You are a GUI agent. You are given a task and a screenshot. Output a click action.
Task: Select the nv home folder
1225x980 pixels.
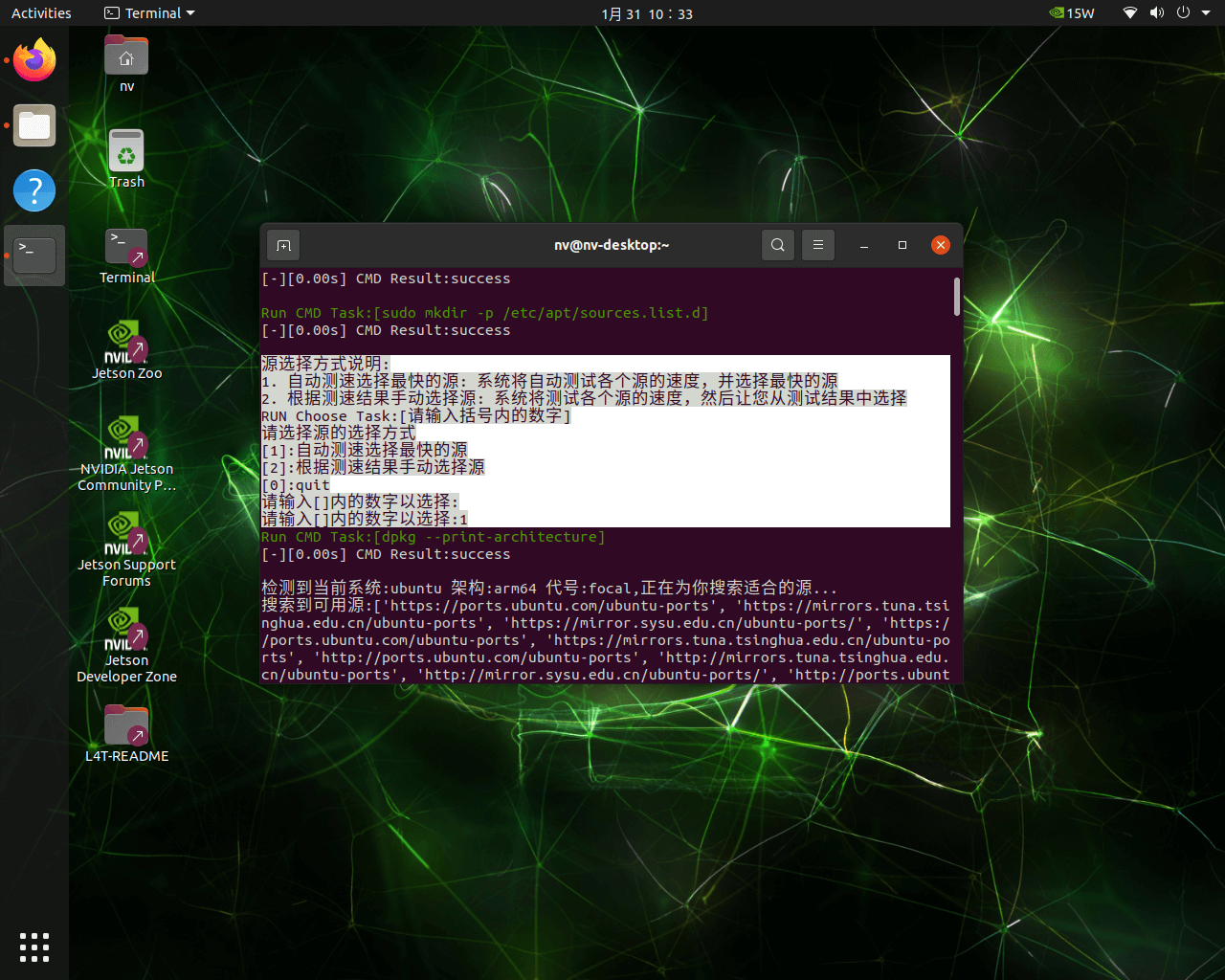[126, 57]
